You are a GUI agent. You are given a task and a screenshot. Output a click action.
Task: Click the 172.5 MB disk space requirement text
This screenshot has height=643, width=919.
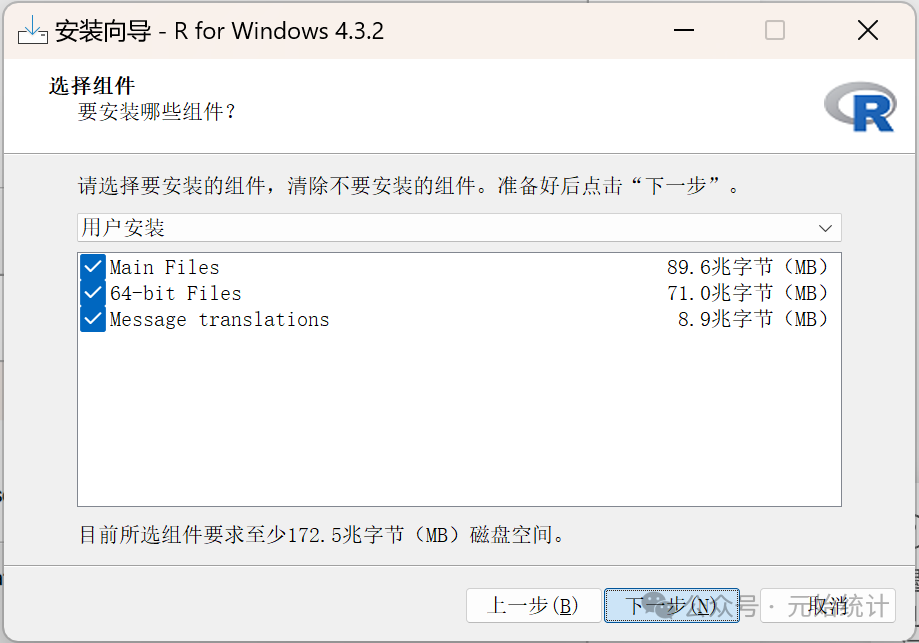(322, 535)
